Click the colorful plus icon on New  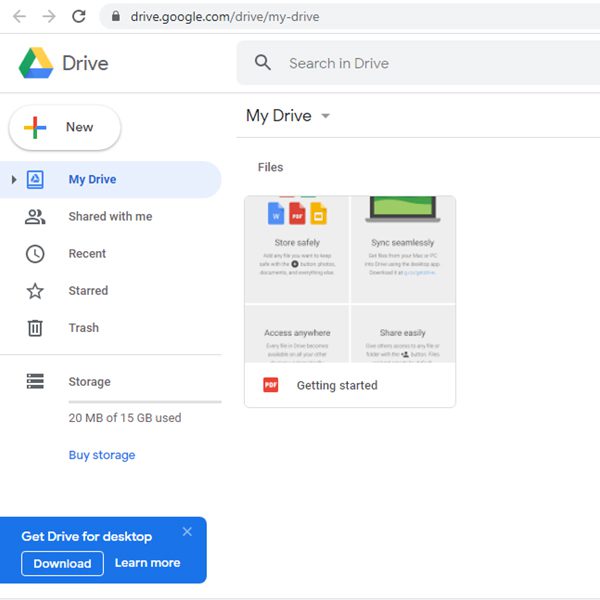tap(35, 127)
